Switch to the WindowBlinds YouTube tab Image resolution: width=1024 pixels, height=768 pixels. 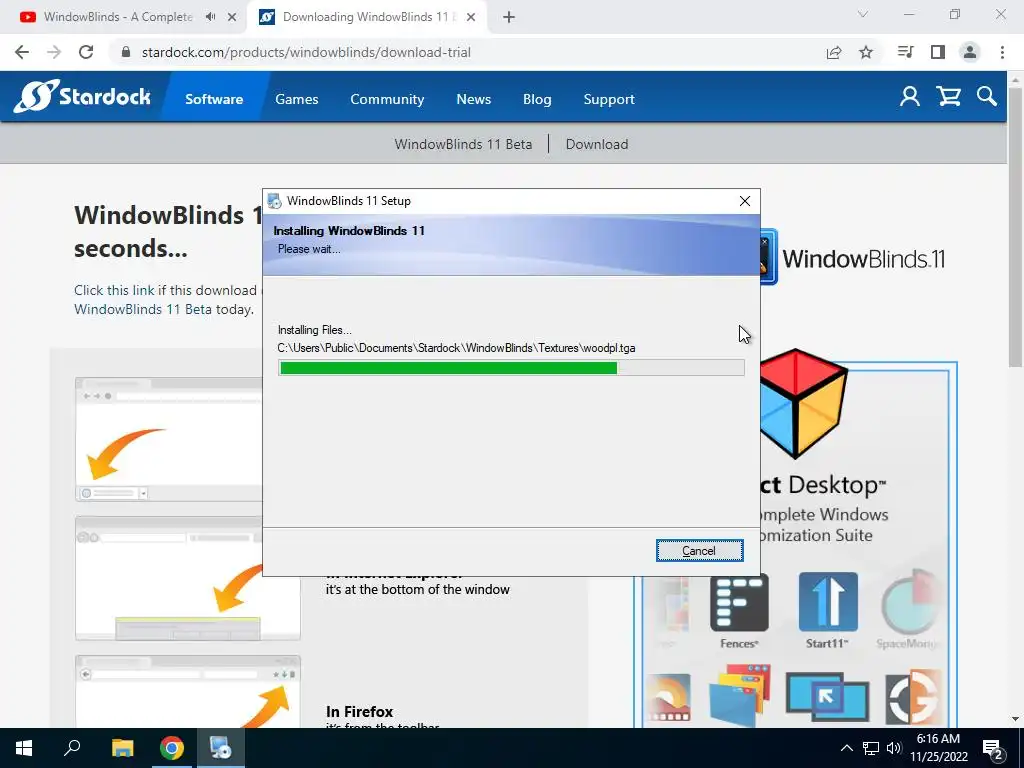click(x=118, y=17)
